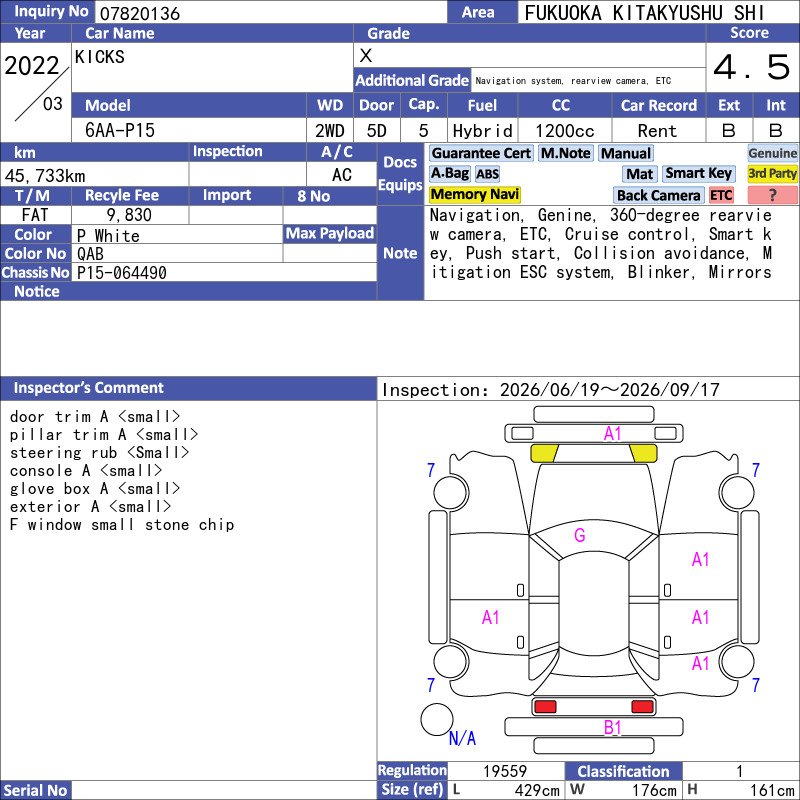
Task: Select the M.Note document badge
Action: click(566, 154)
